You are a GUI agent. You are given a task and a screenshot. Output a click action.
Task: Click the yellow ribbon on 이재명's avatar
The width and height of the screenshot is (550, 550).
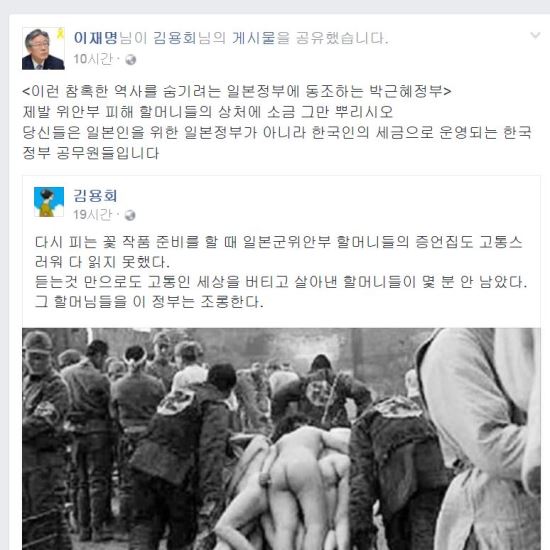(60, 34)
